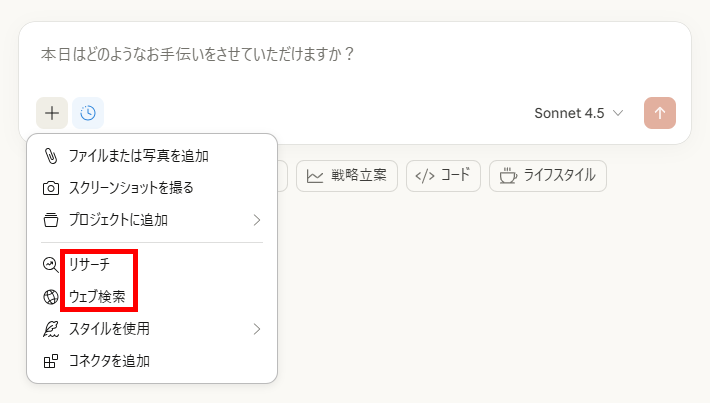Click the quill style icon

pyautogui.click(x=51, y=329)
